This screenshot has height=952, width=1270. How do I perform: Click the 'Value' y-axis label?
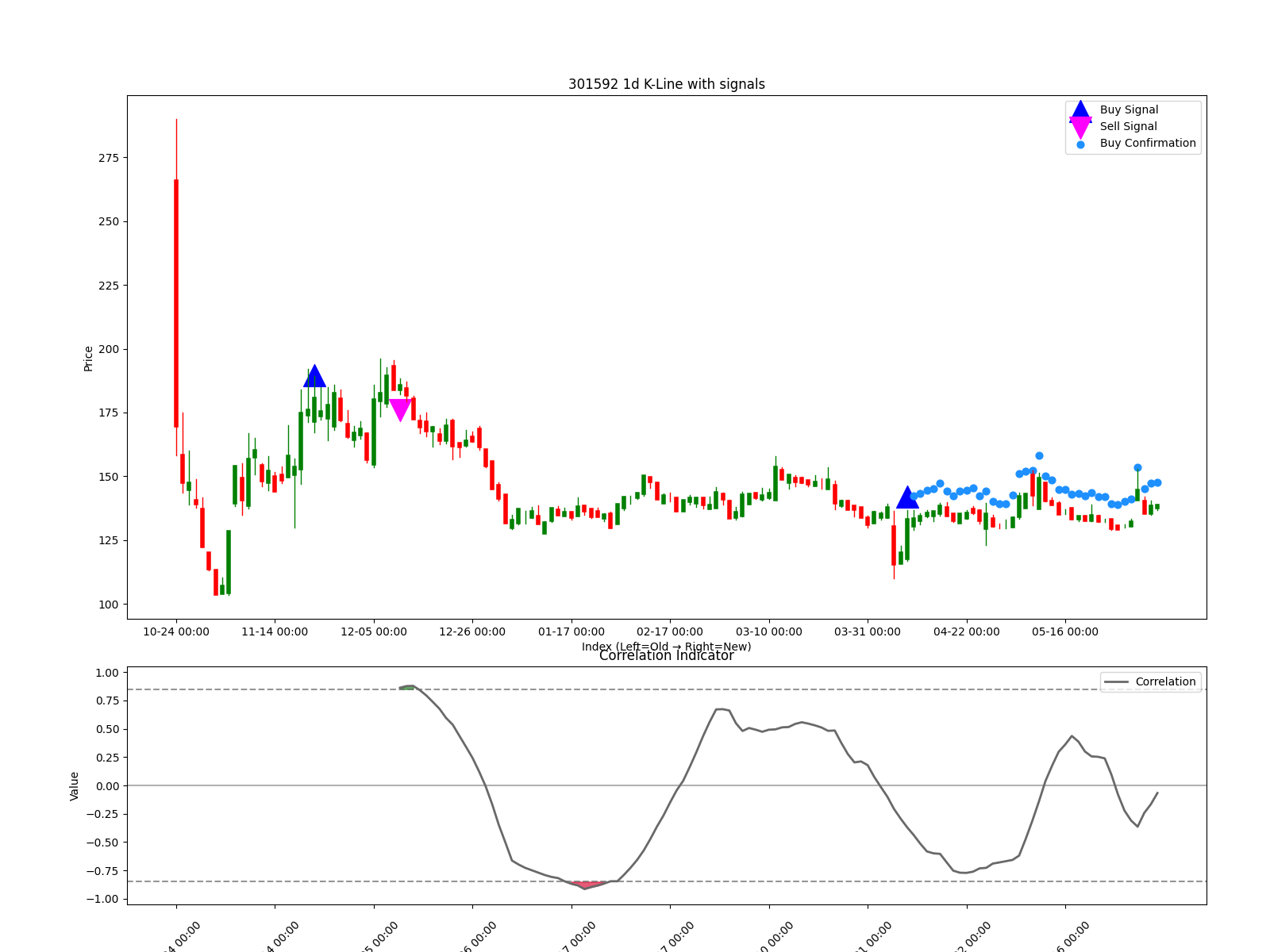coord(75,785)
